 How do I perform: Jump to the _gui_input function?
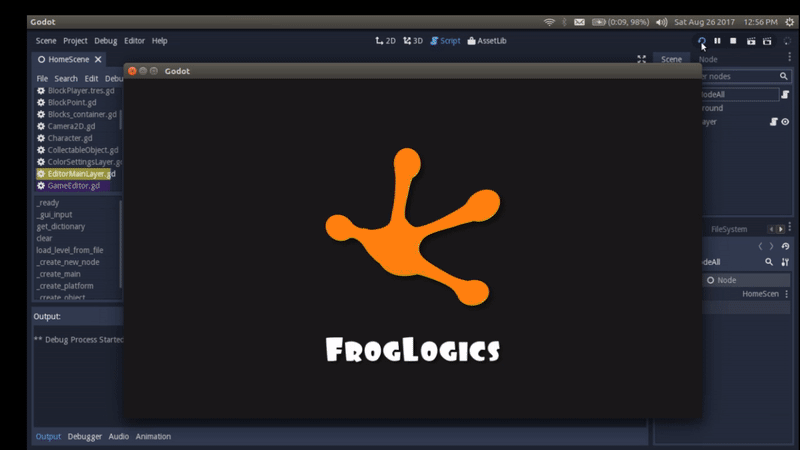54,214
